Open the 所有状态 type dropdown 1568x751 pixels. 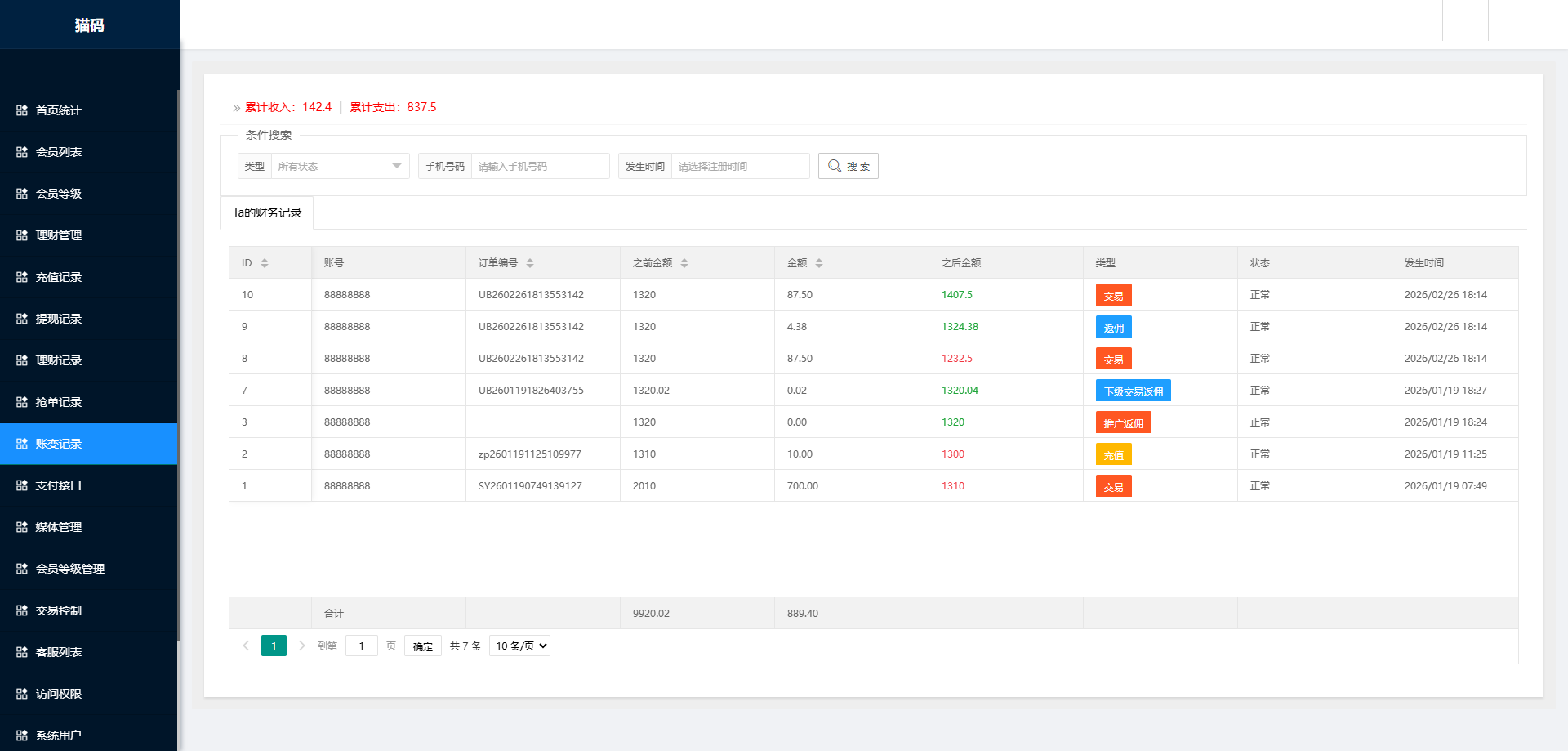click(339, 166)
